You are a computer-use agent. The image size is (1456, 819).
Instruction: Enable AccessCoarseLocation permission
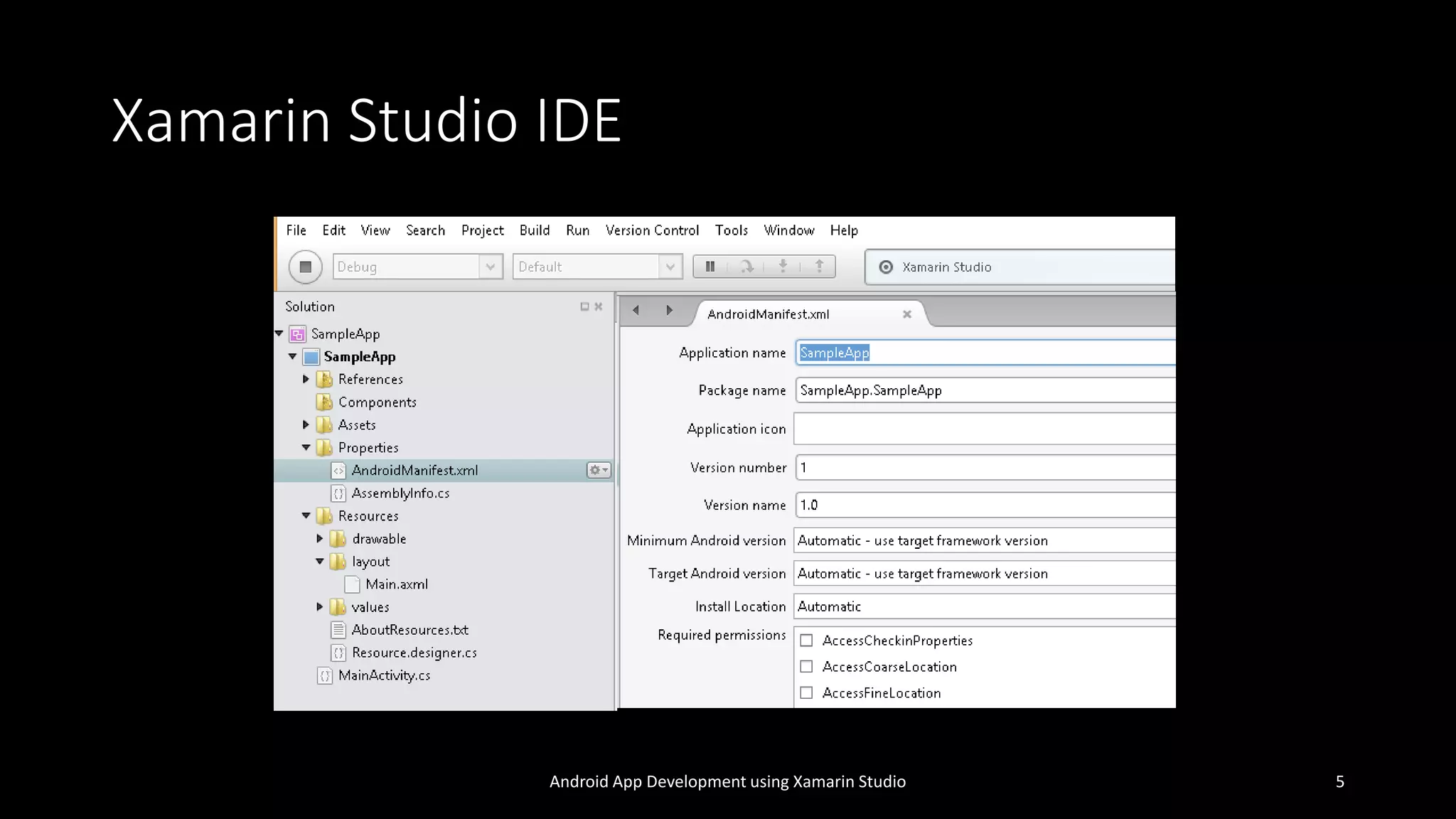806,667
